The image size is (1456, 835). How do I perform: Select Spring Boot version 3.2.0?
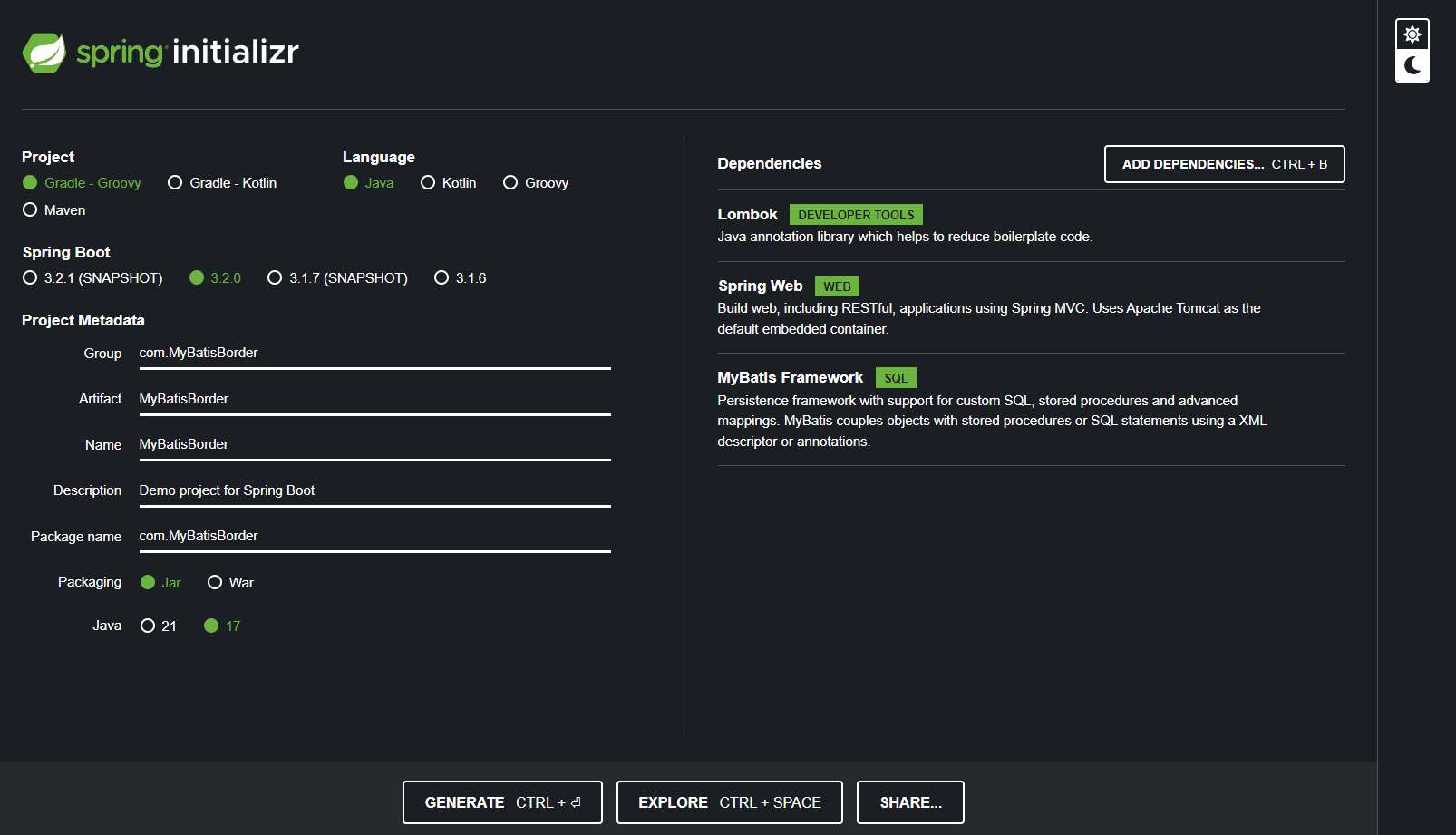[x=215, y=278]
